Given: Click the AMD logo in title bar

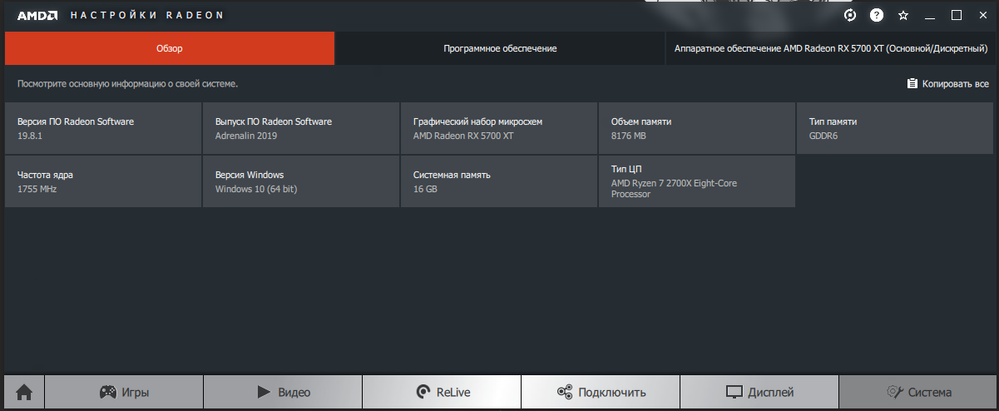Looking at the screenshot, I should pyautogui.click(x=37, y=15).
